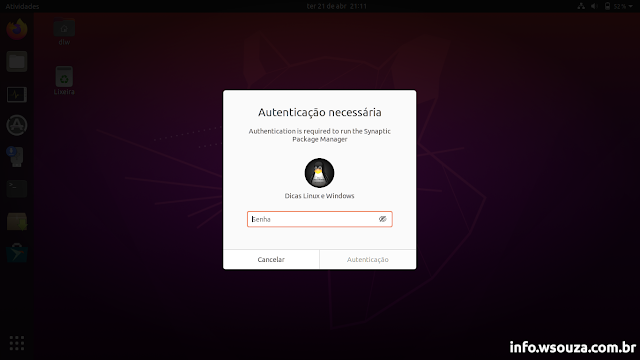Open the download installer dock icon

[x=15, y=157]
